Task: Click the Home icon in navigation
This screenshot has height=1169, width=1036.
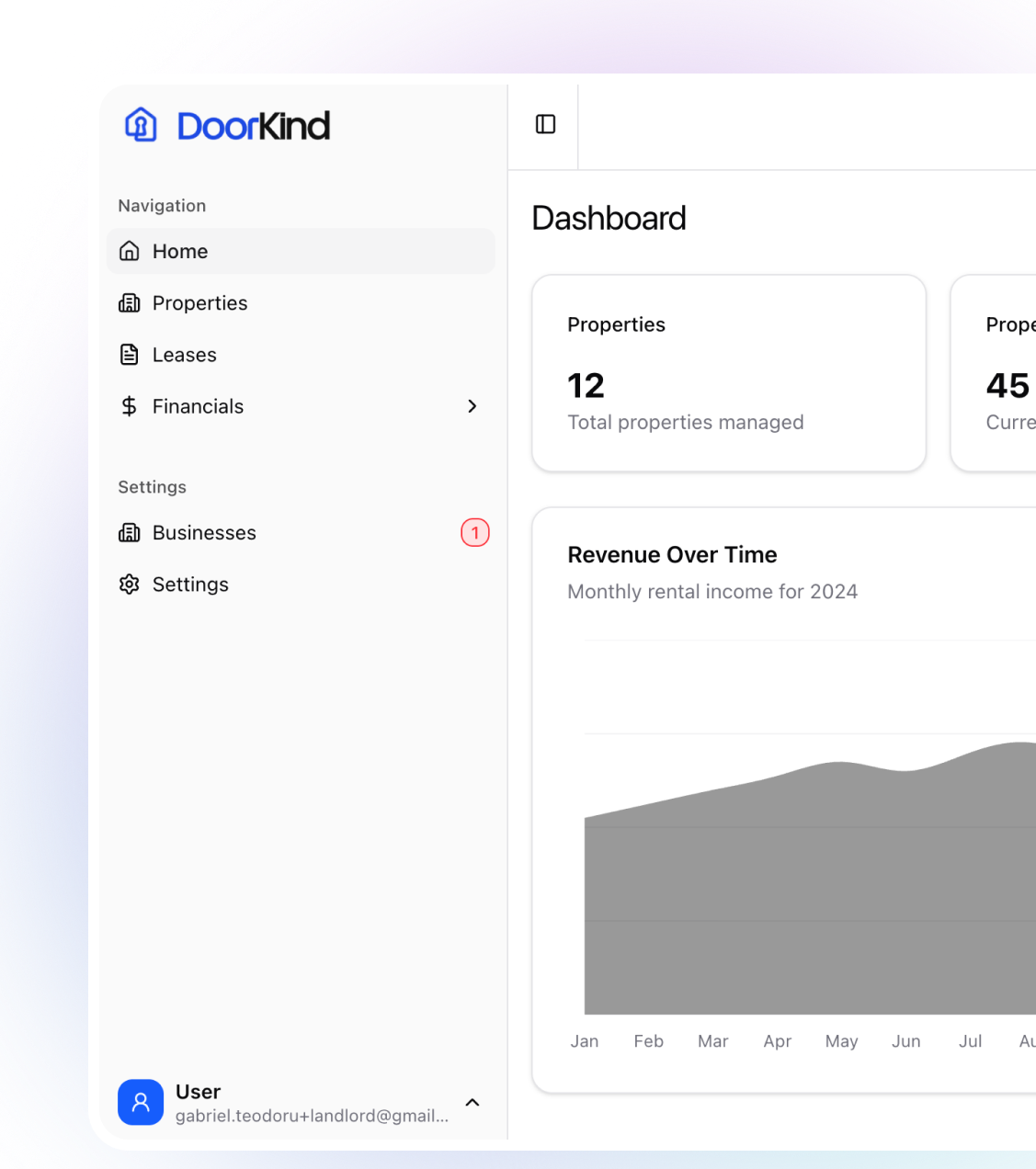Action: tap(130, 251)
